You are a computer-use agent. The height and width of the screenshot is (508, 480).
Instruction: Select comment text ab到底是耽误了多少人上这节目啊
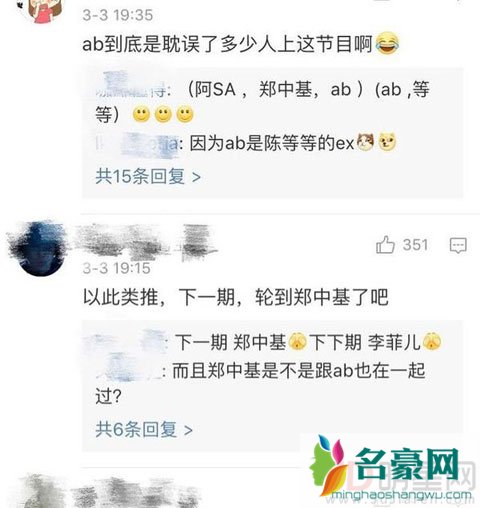point(227,44)
